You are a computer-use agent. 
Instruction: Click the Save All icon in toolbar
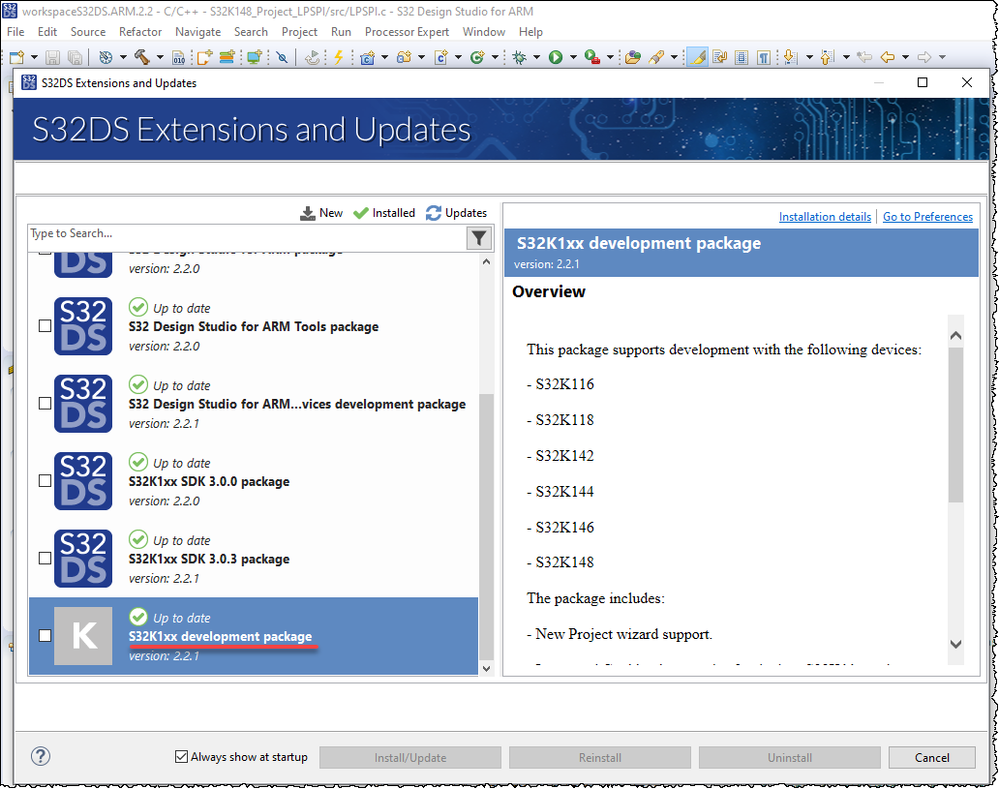click(x=75, y=57)
